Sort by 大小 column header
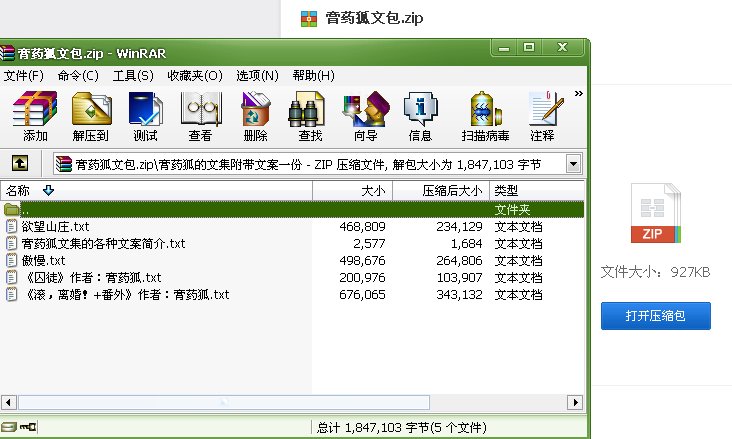The width and height of the screenshot is (732, 439). click(x=352, y=191)
